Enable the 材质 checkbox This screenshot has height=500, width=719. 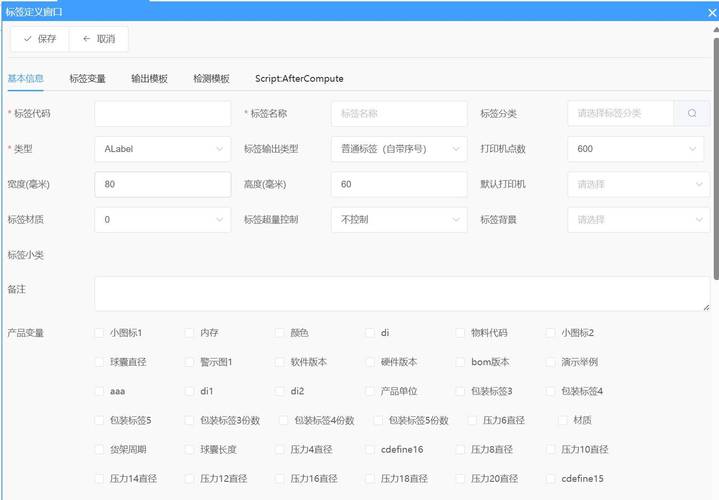563,421
